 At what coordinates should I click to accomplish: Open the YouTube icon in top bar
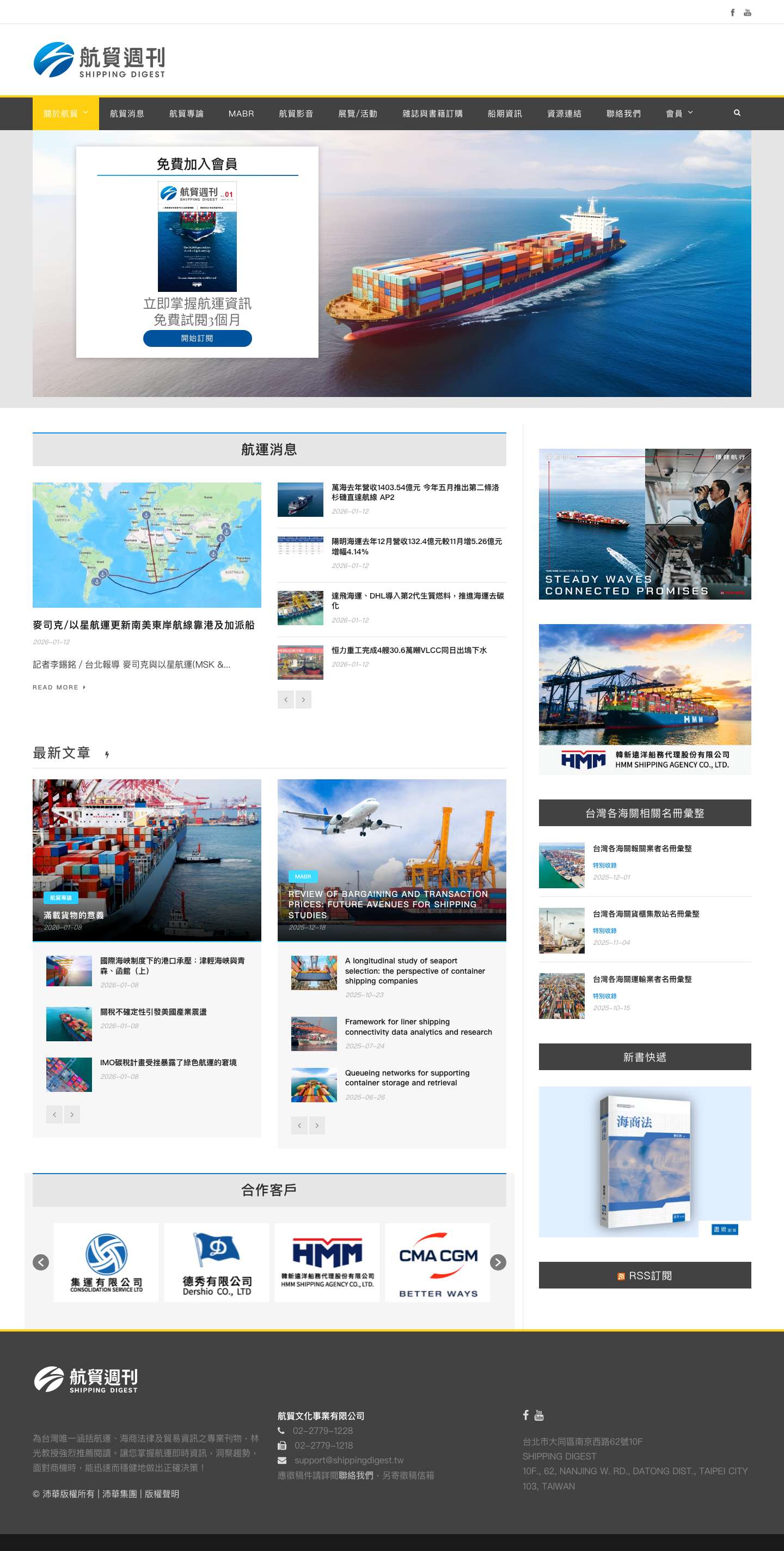click(x=748, y=12)
